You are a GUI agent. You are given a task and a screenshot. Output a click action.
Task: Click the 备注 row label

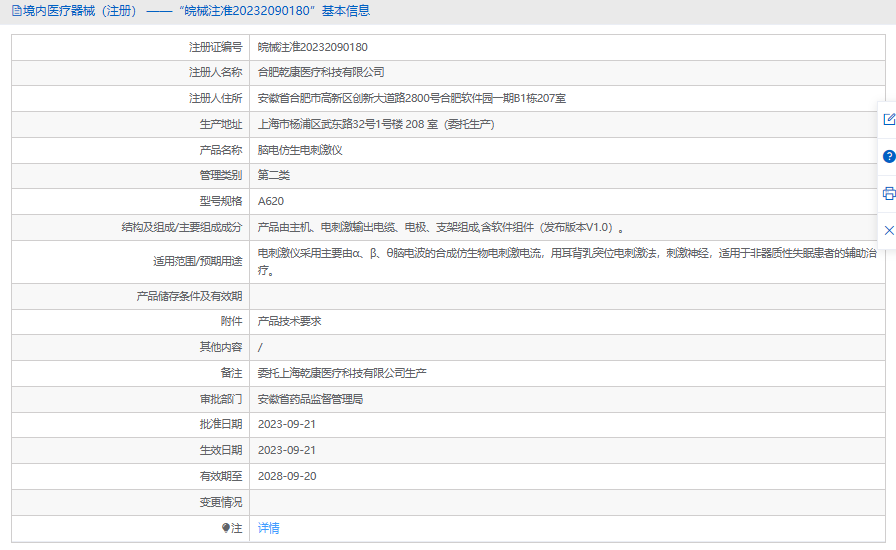(x=231, y=373)
